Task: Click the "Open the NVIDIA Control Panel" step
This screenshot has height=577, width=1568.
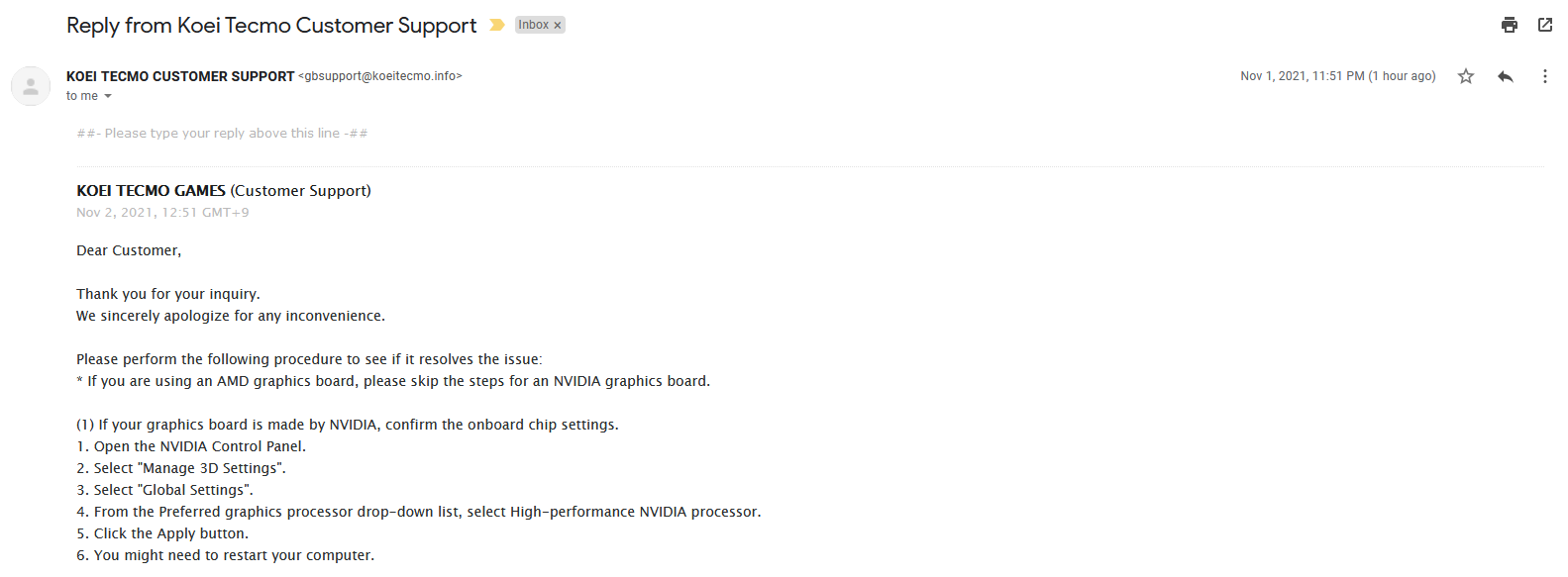Action: (198, 446)
